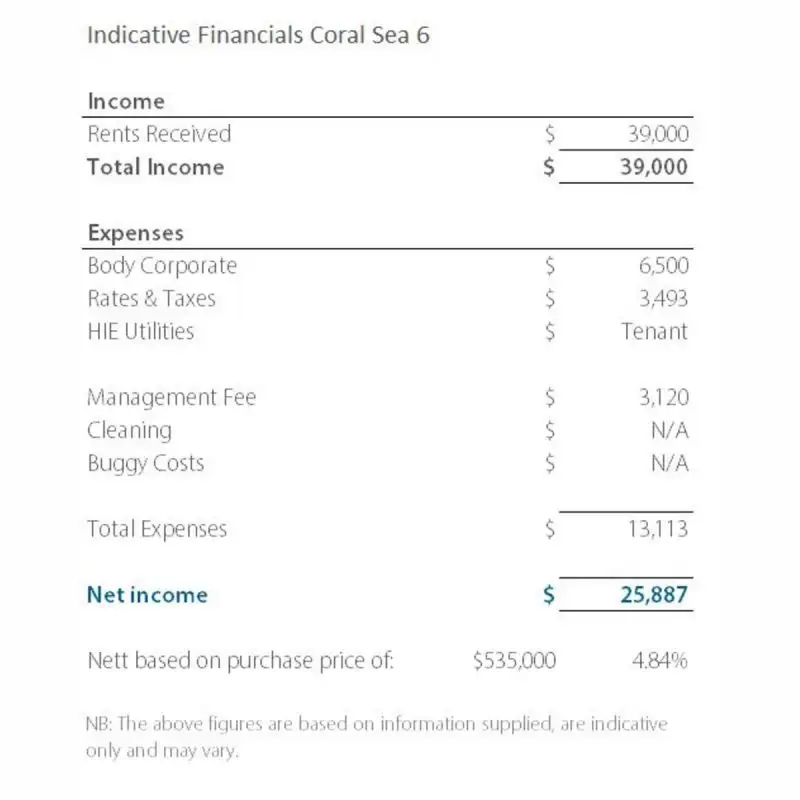The image size is (800, 800).
Task: Click the Management Fee amount 3,120
Action: click(663, 397)
